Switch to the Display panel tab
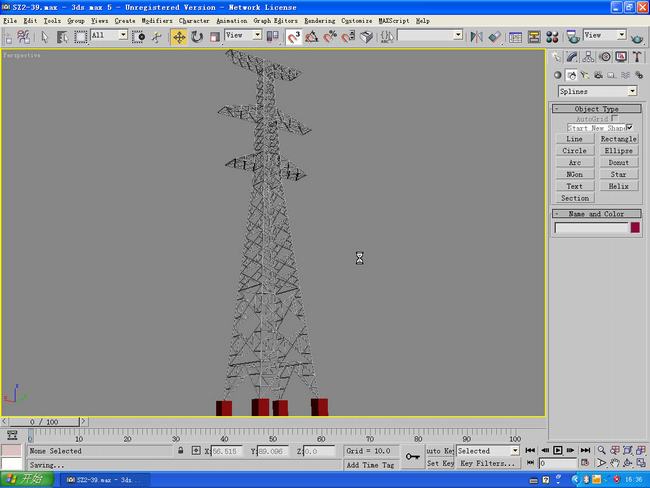Screen dimensions: 650x488 pyautogui.click(x=621, y=57)
